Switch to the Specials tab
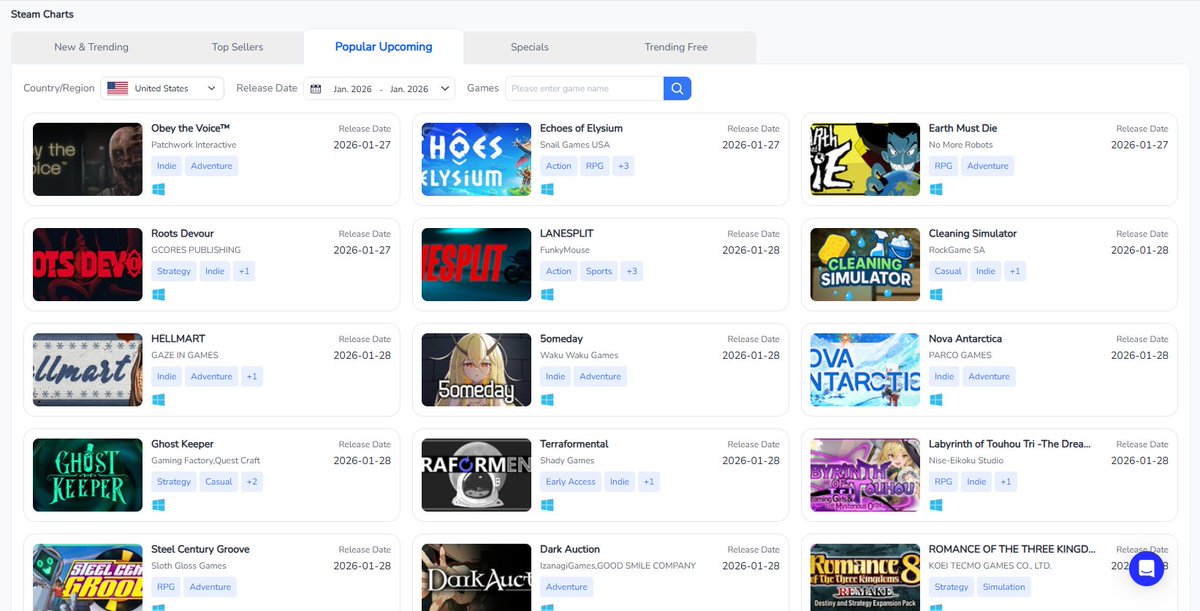 coord(529,47)
